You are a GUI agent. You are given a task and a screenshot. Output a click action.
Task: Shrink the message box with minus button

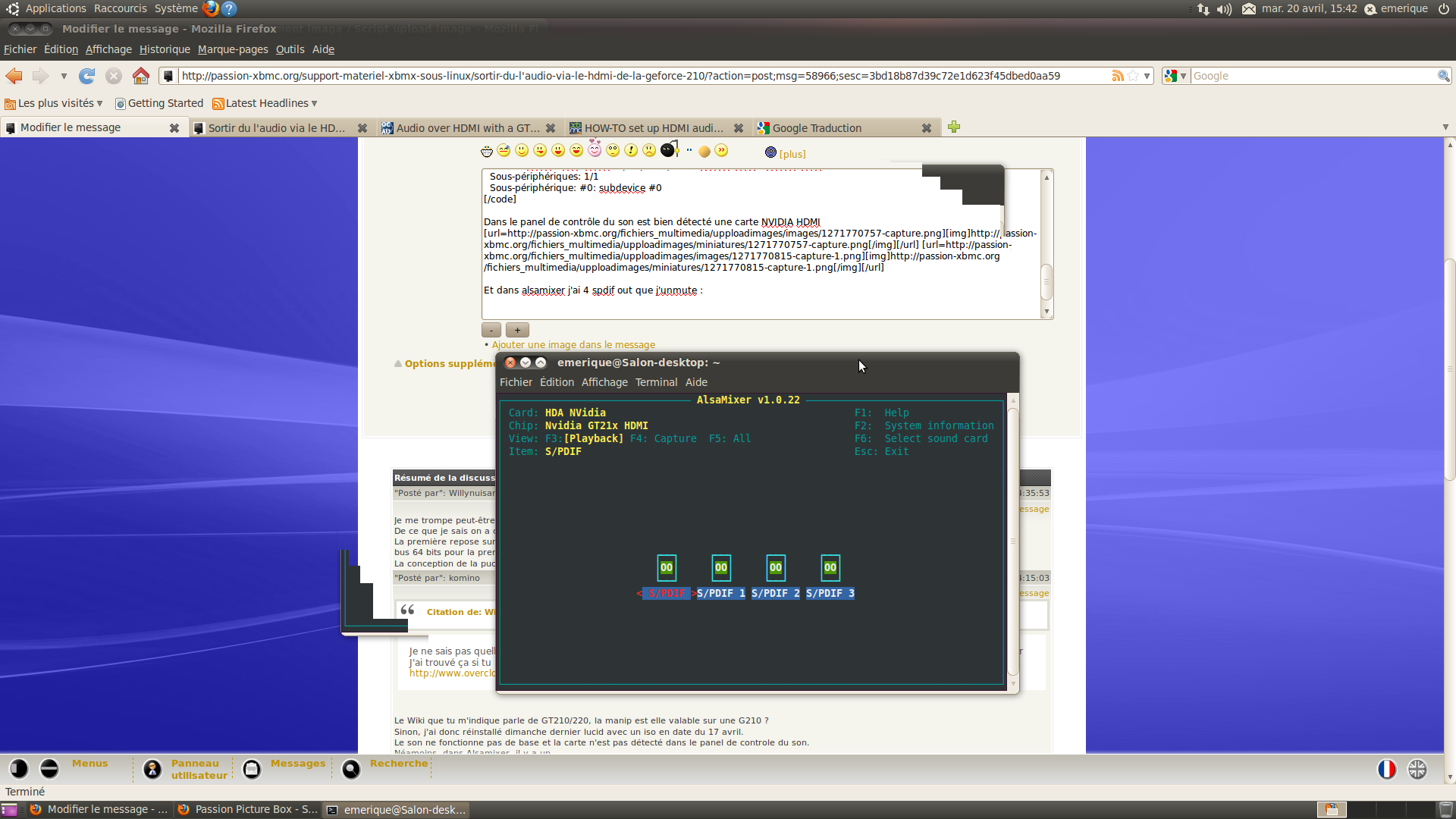[491, 330]
